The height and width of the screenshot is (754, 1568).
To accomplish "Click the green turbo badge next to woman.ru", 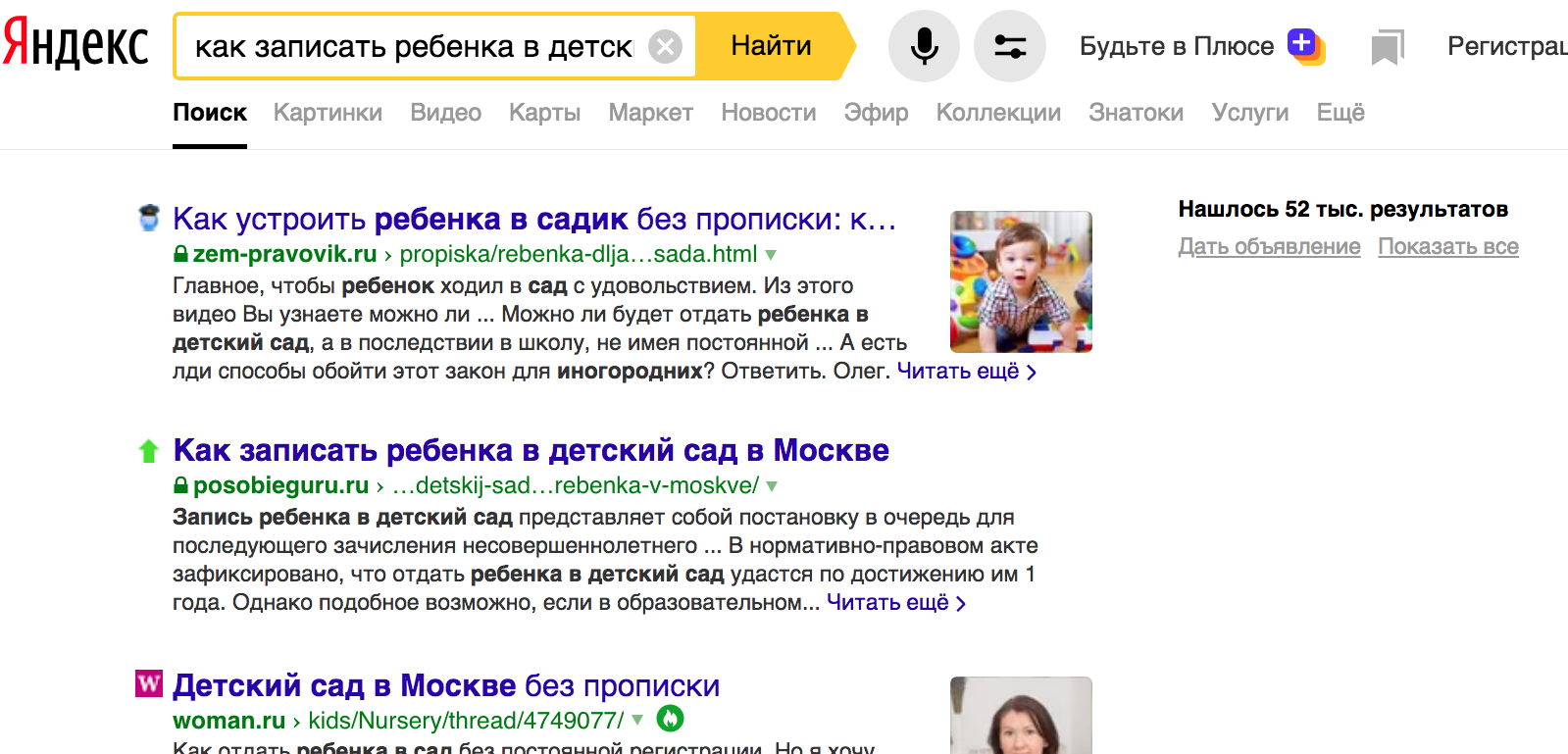I will tap(670, 720).
